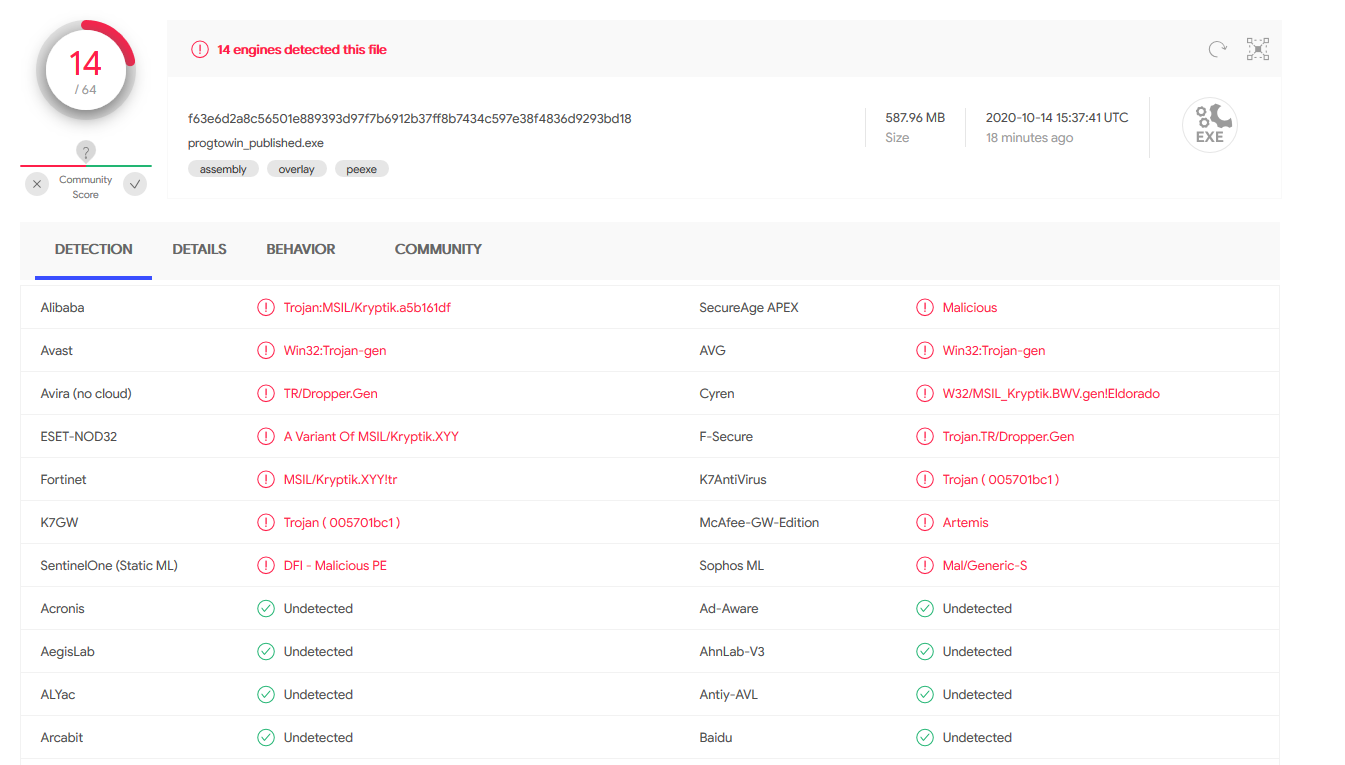Click the community score question mark marker
Image resolution: width=1345 pixels, height=765 pixels.
coord(86,152)
